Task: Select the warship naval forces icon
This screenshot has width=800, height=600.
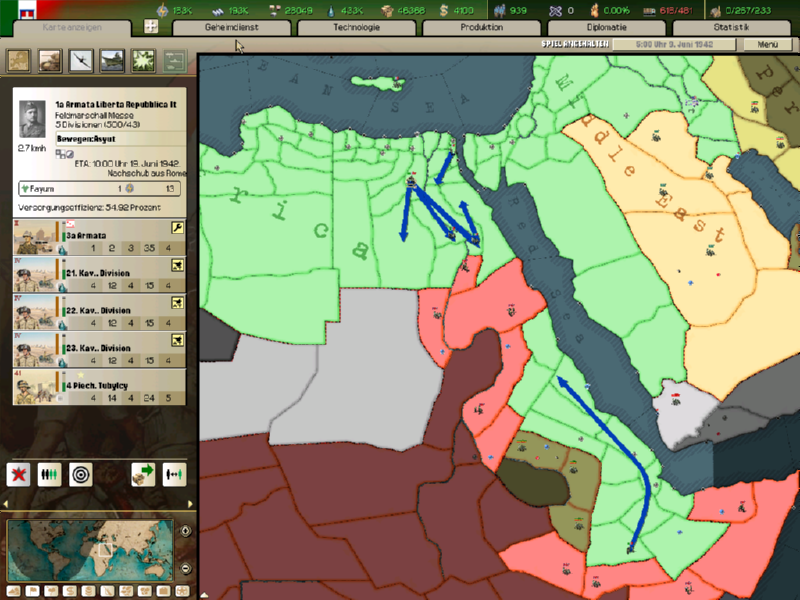Action: tap(112, 61)
